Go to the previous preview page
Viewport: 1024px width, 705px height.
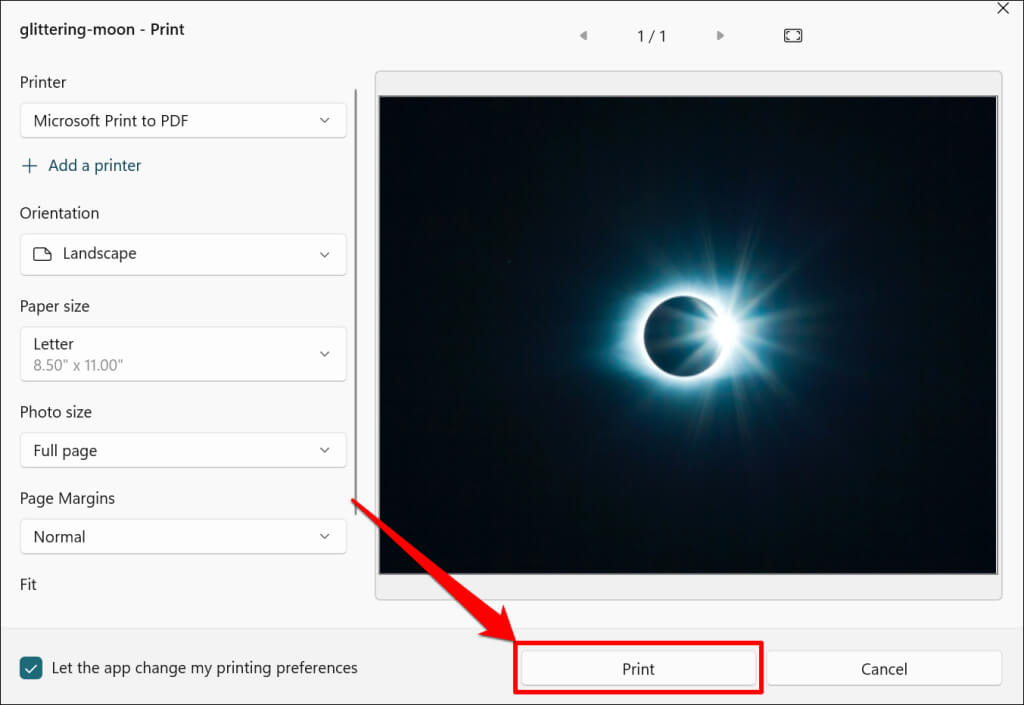coord(583,36)
